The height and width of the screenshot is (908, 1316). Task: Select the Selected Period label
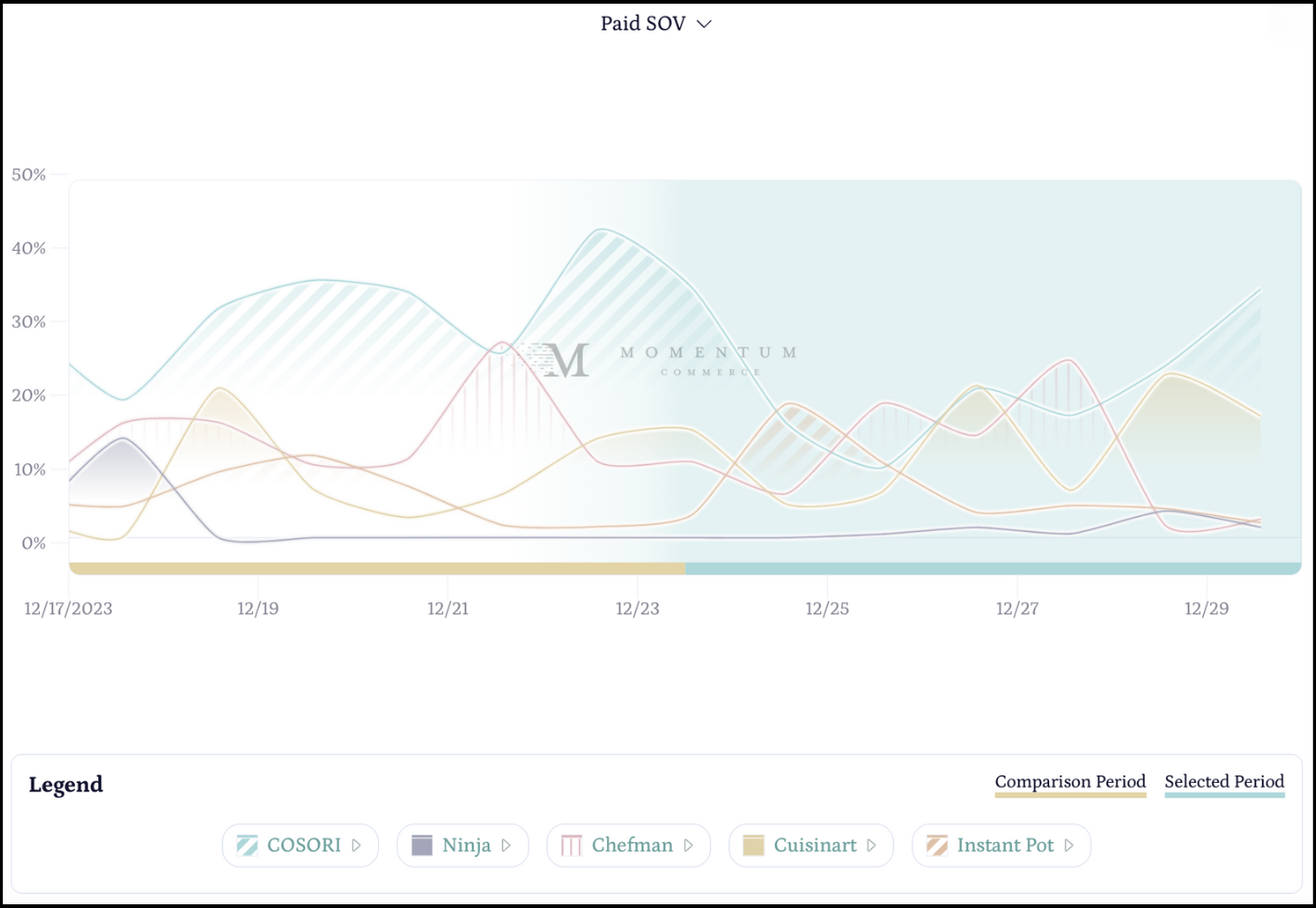1224,782
